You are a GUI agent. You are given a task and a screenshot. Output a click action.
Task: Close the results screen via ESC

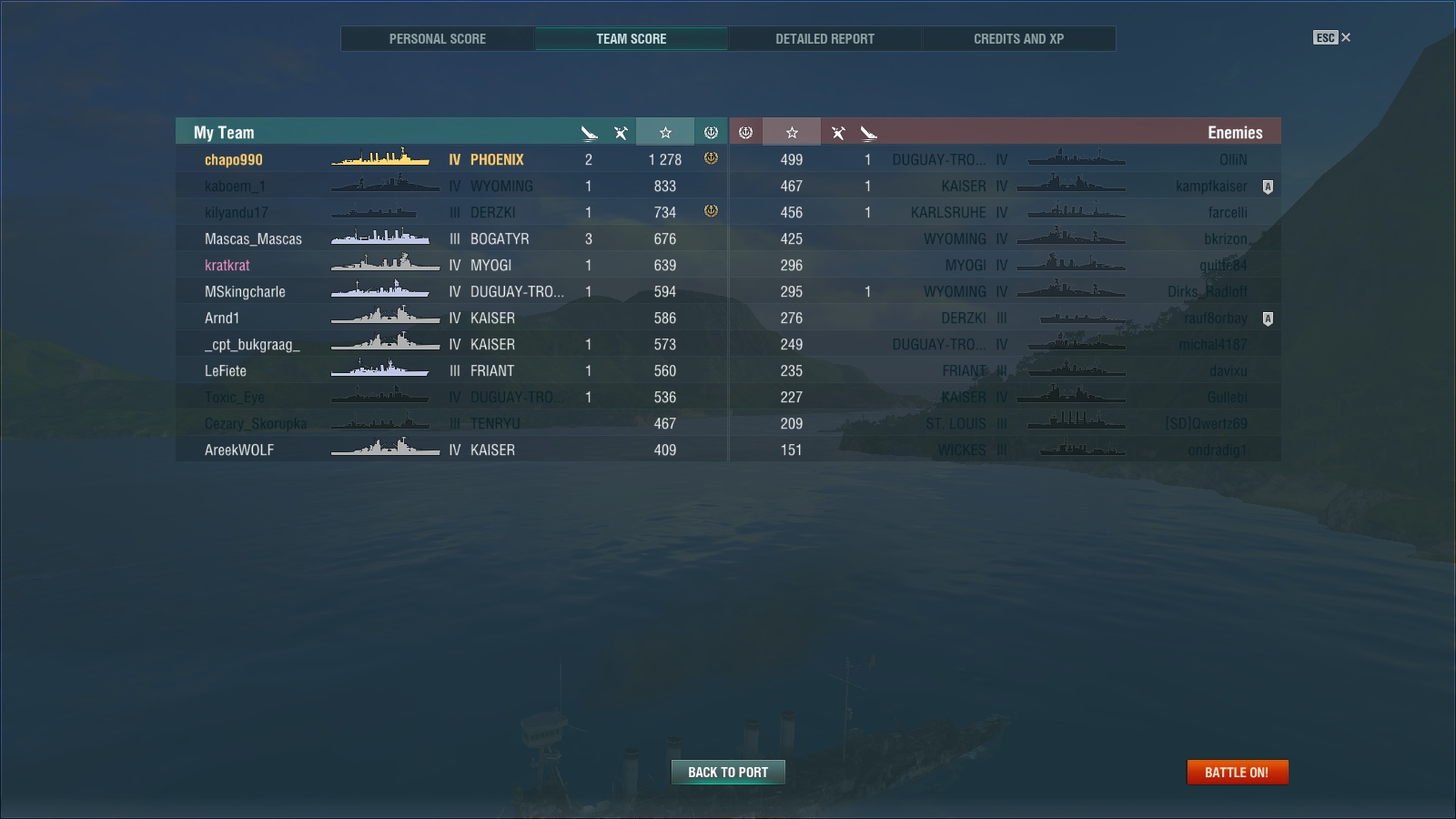tap(1332, 37)
